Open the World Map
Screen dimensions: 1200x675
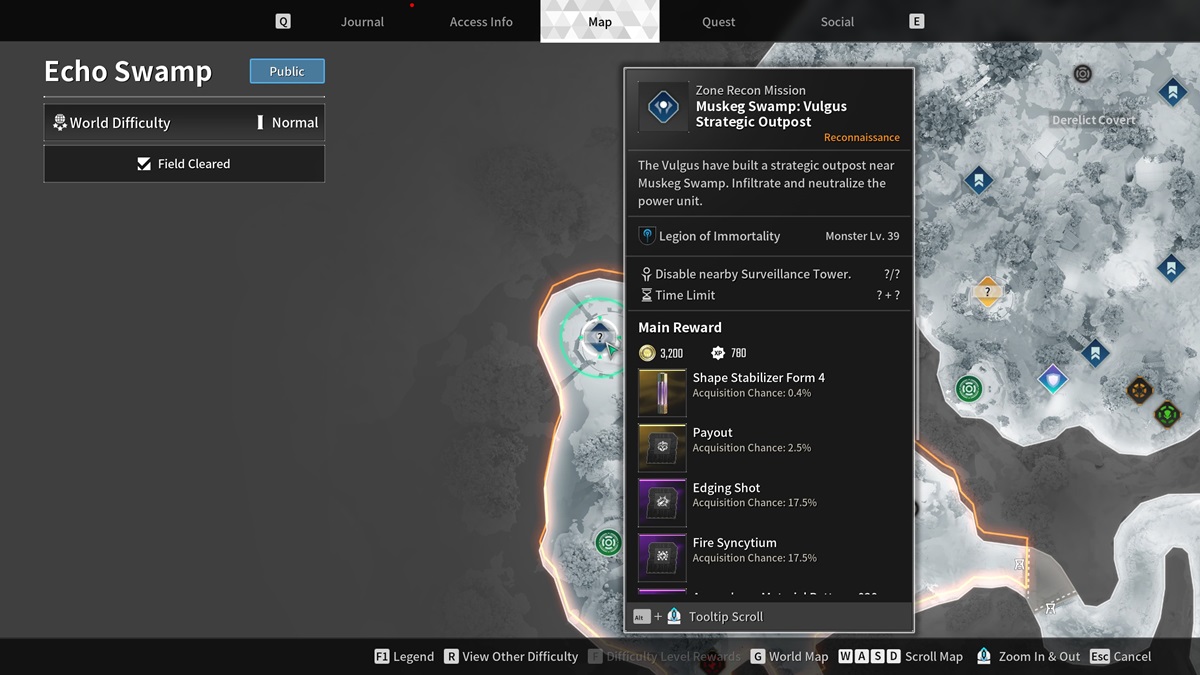[789, 657]
